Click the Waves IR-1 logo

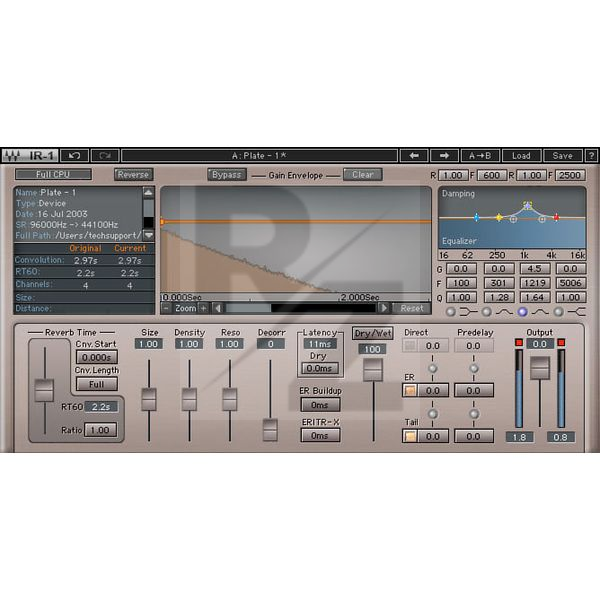point(30,156)
